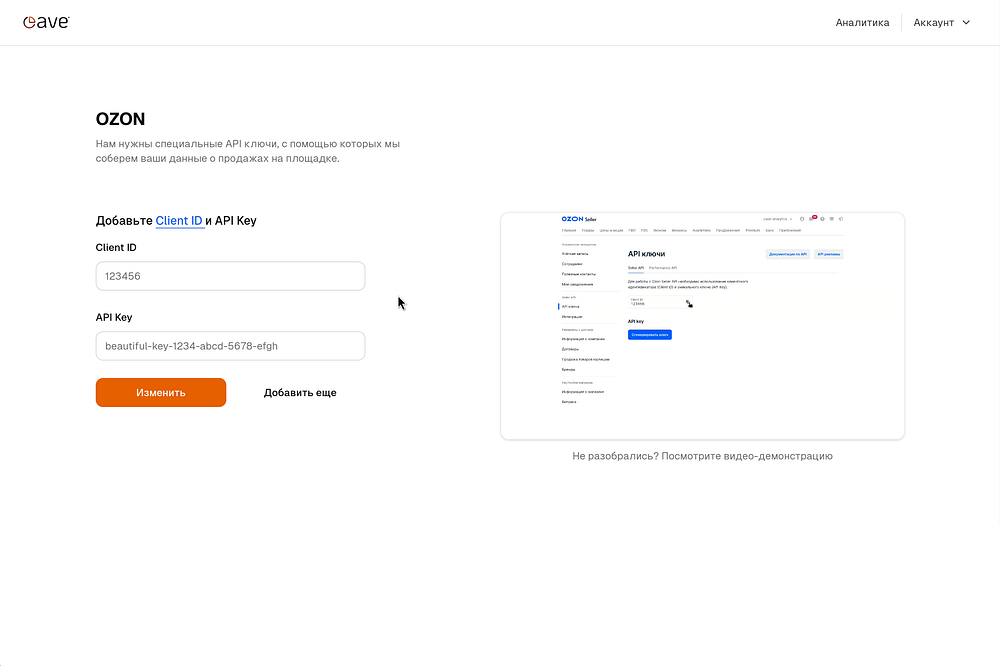Click the OZON Seller logo in preview

pos(579,218)
